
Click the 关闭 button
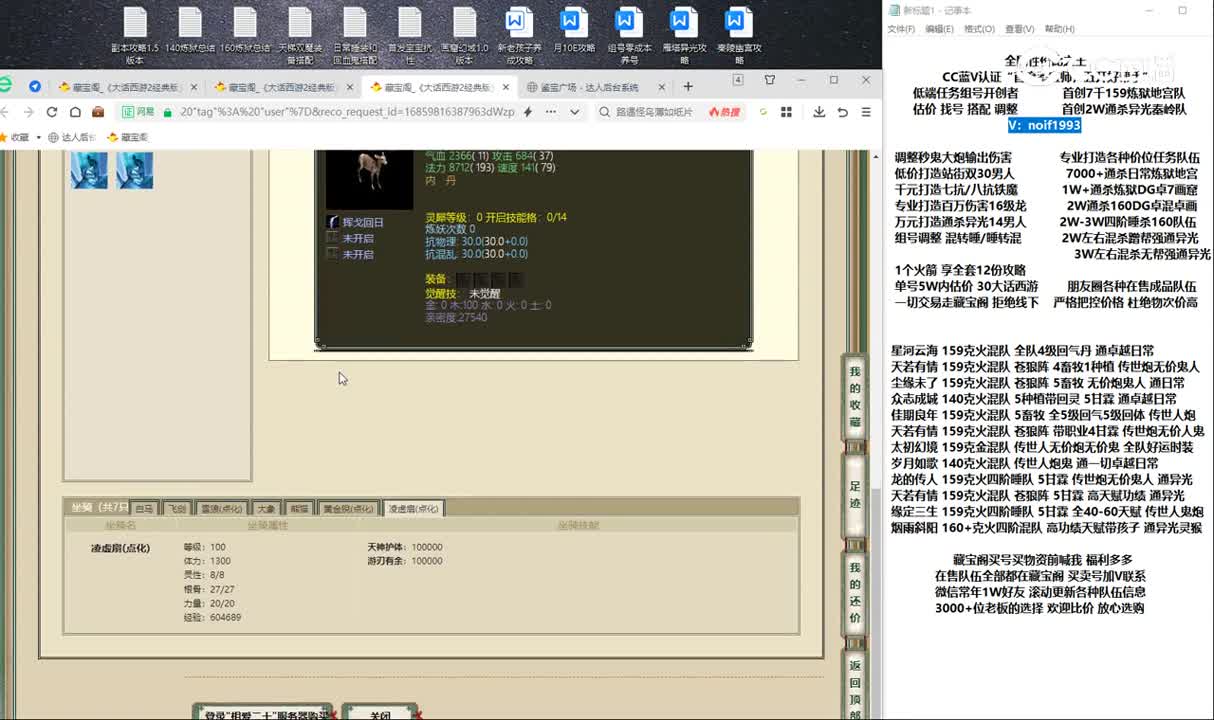[379, 713]
